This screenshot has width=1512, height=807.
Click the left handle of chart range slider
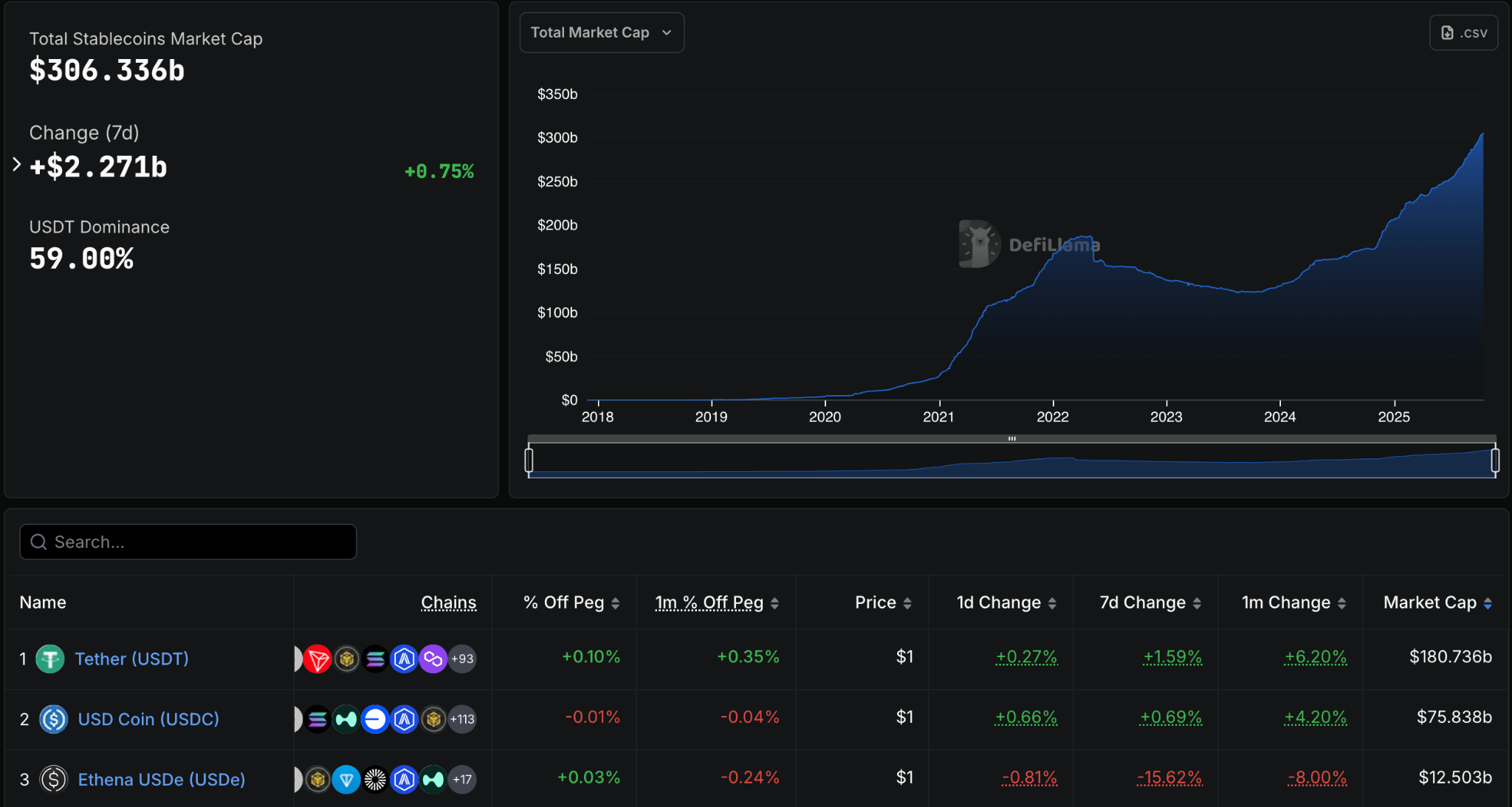point(529,460)
